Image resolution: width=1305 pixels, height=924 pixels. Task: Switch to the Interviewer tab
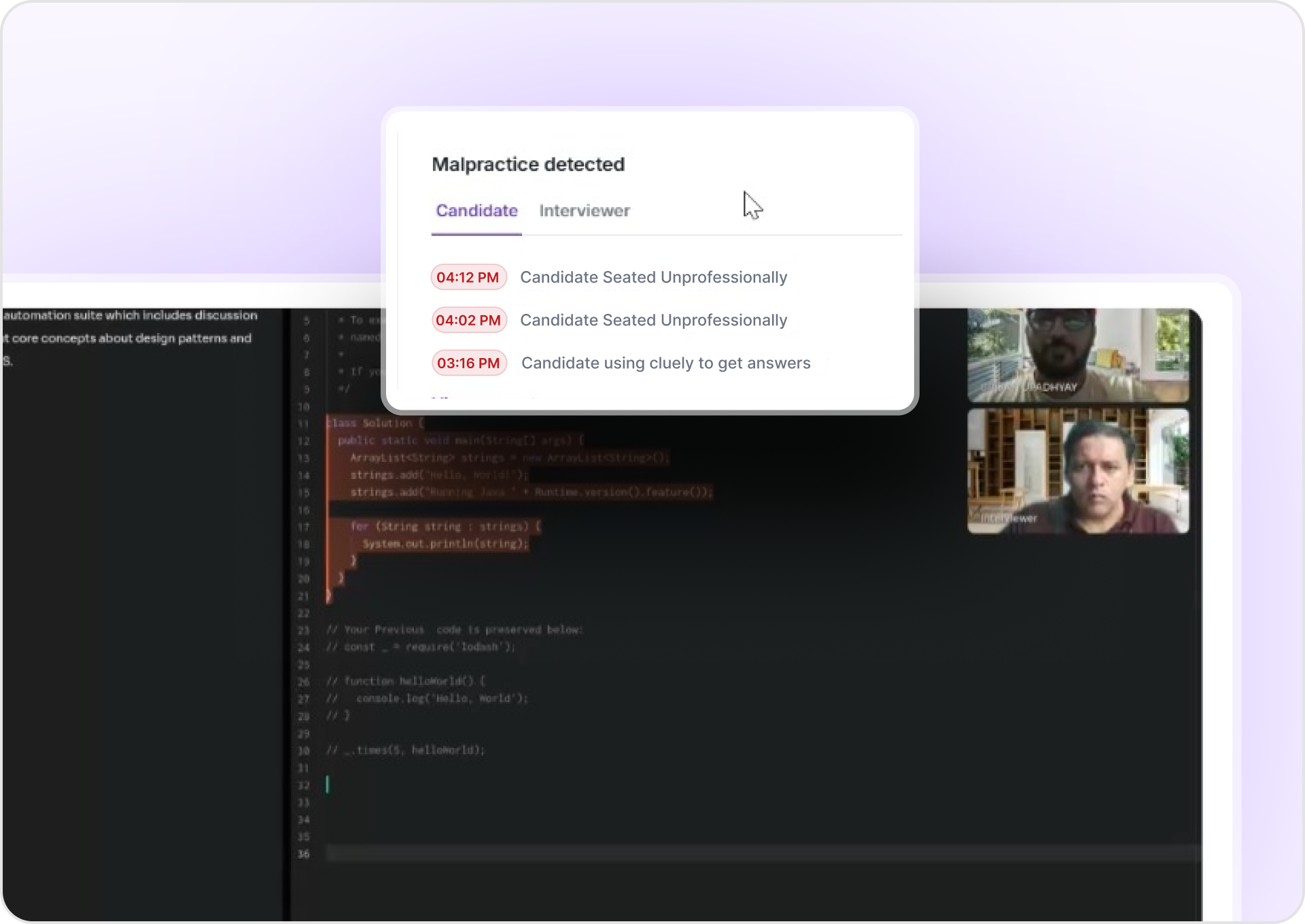585,211
